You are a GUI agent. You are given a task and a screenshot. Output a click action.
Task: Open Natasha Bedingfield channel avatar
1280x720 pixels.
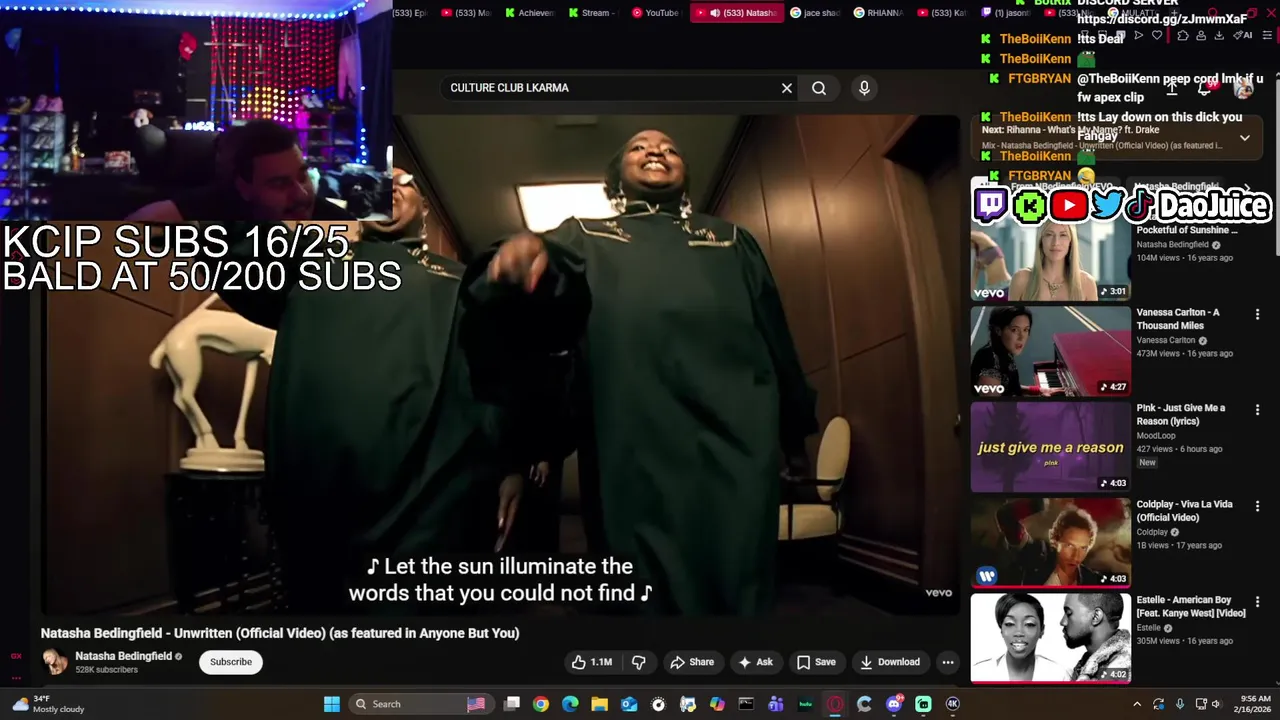[x=55, y=661]
